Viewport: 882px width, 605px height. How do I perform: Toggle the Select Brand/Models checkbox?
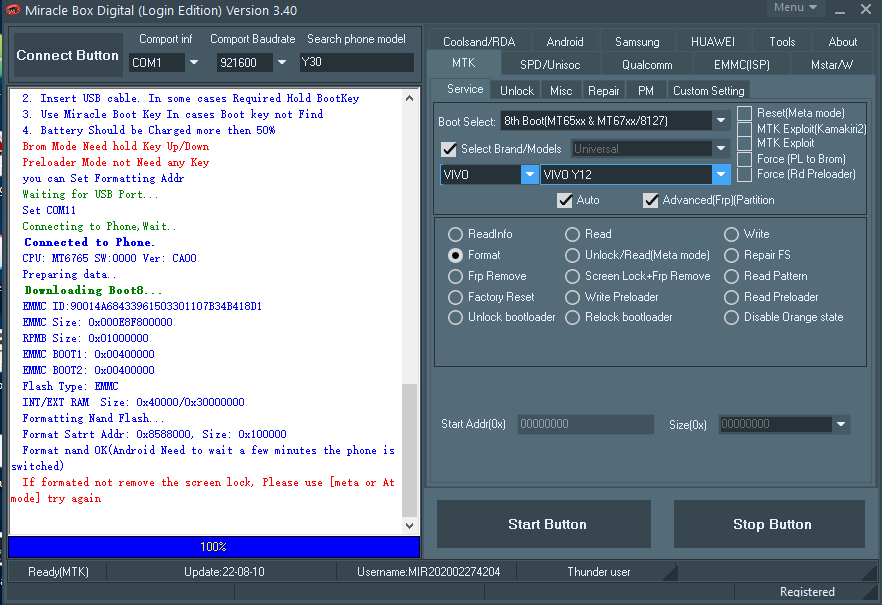tap(449, 149)
